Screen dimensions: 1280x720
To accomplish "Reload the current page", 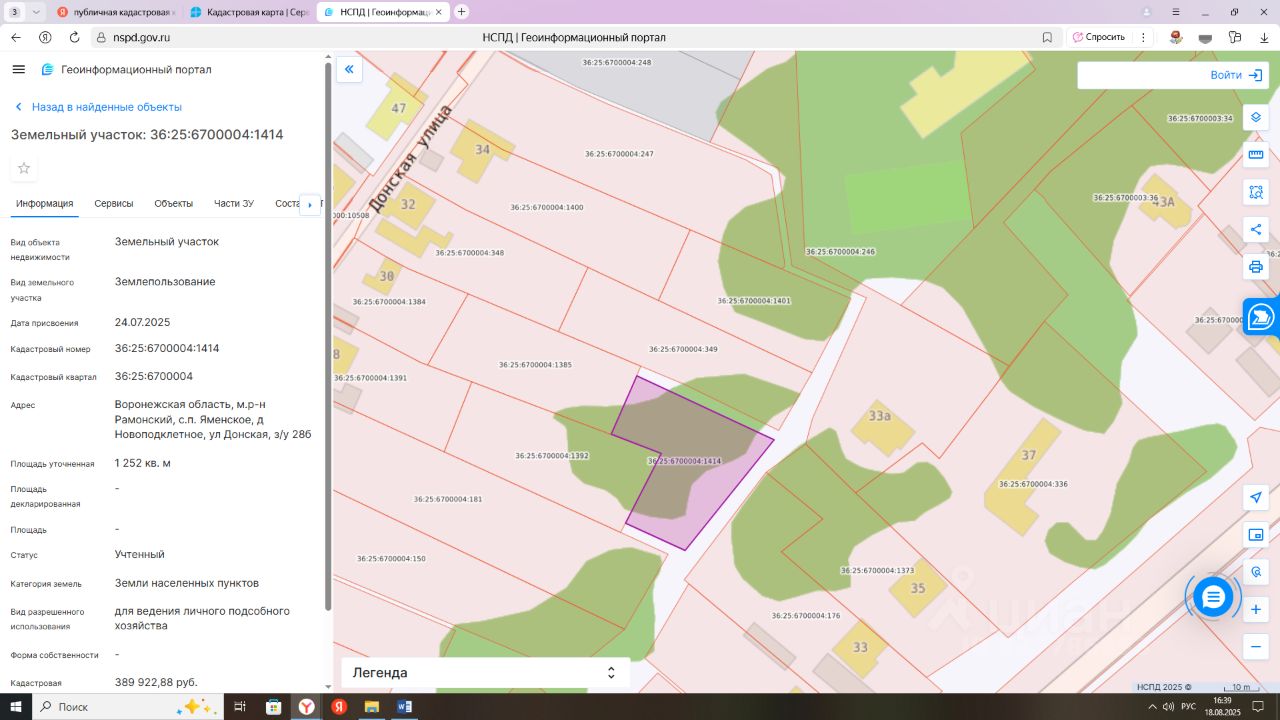I will [x=74, y=37].
